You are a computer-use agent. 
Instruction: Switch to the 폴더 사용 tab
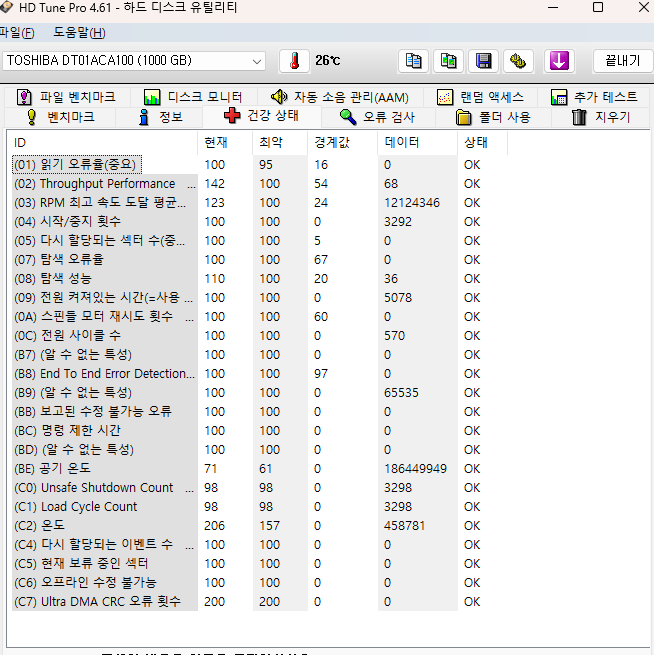coord(493,117)
